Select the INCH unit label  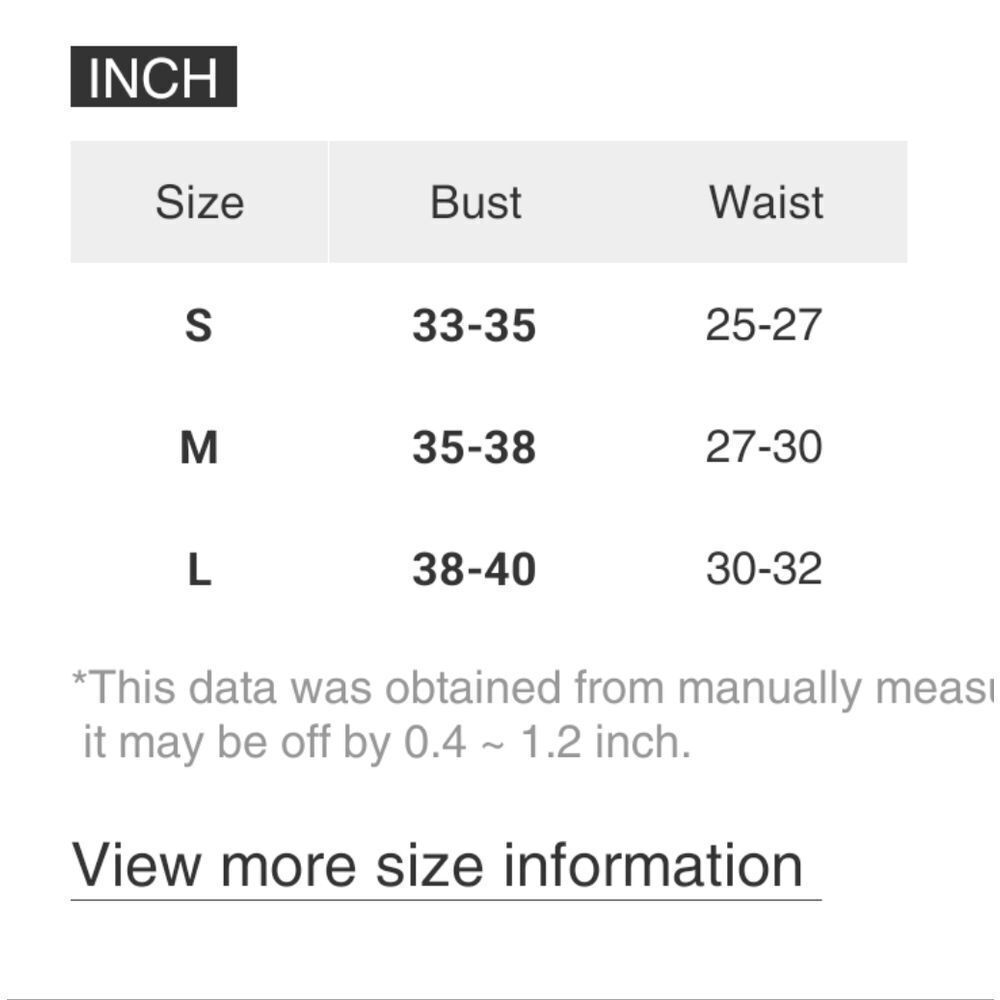pos(153,77)
